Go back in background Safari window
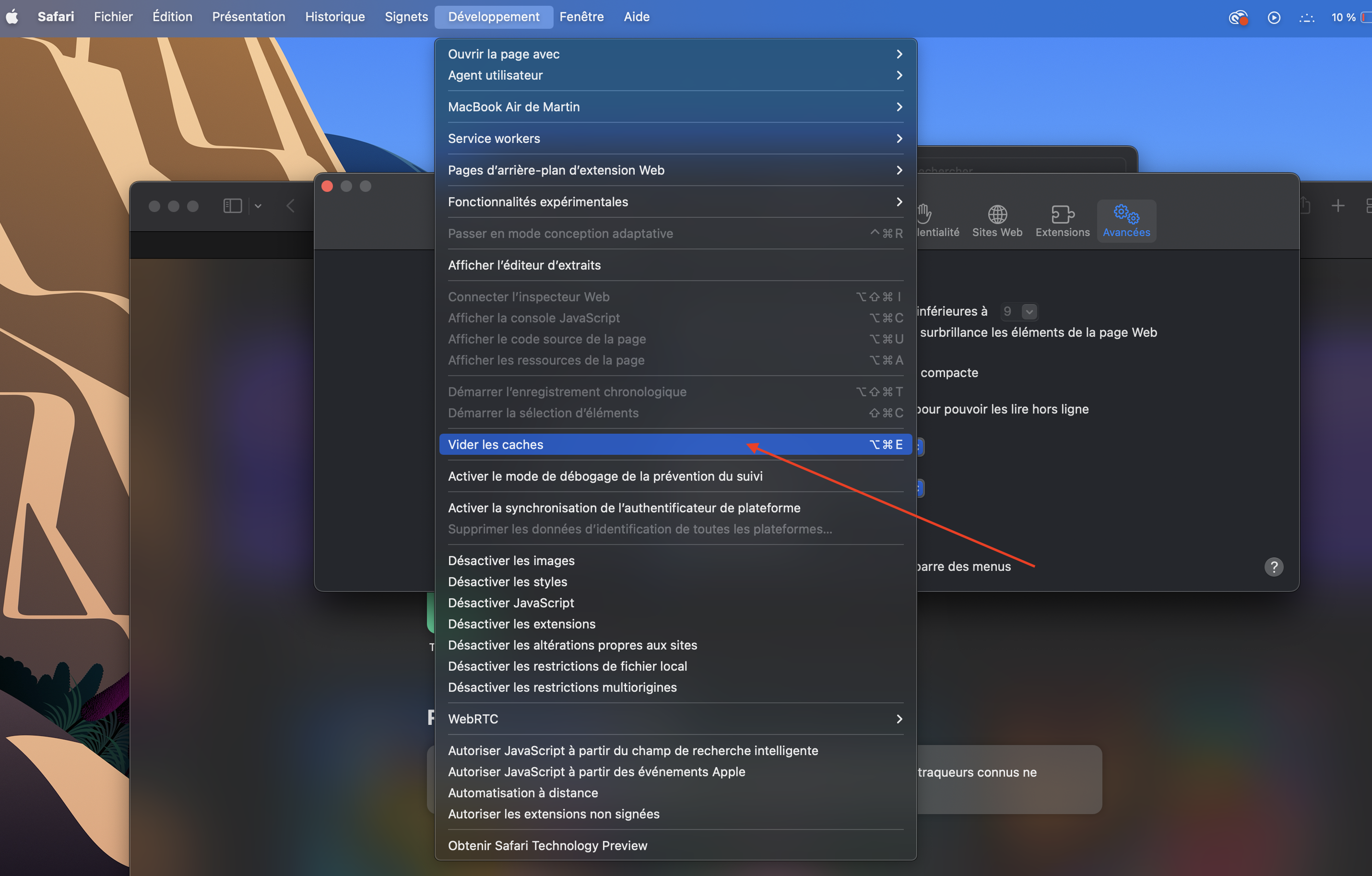The width and height of the screenshot is (1372, 876). [291, 206]
